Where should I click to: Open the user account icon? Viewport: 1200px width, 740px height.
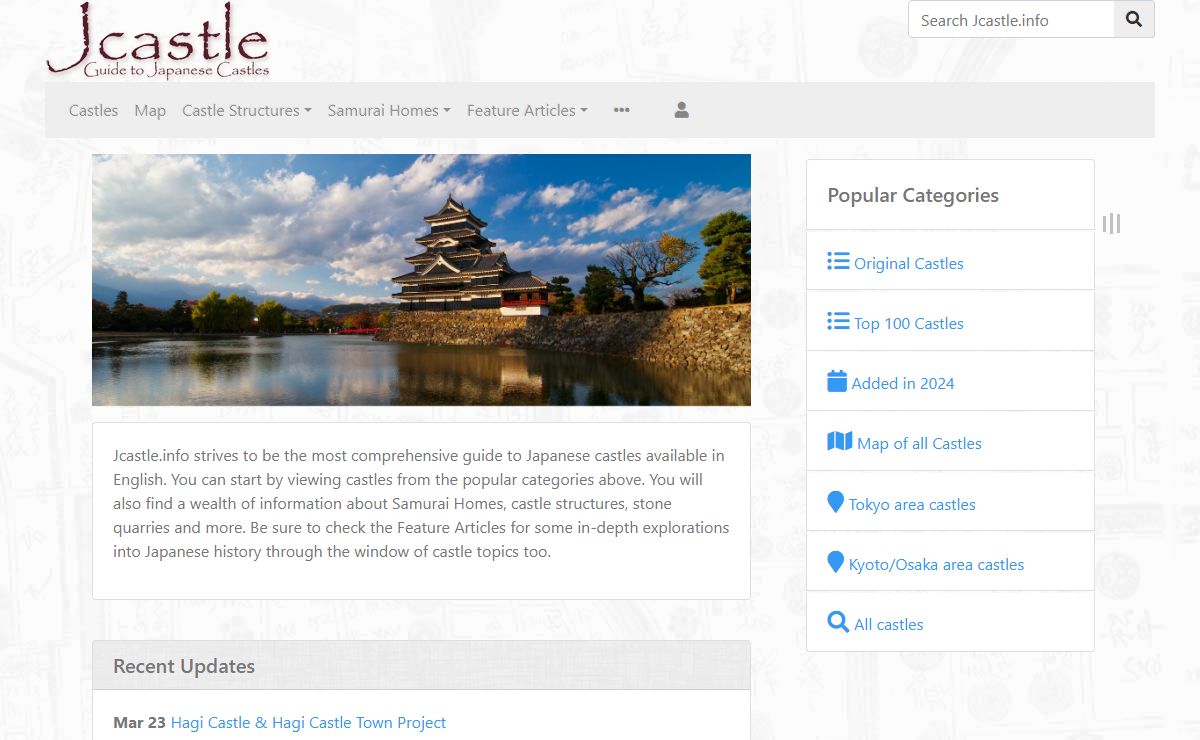682,110
